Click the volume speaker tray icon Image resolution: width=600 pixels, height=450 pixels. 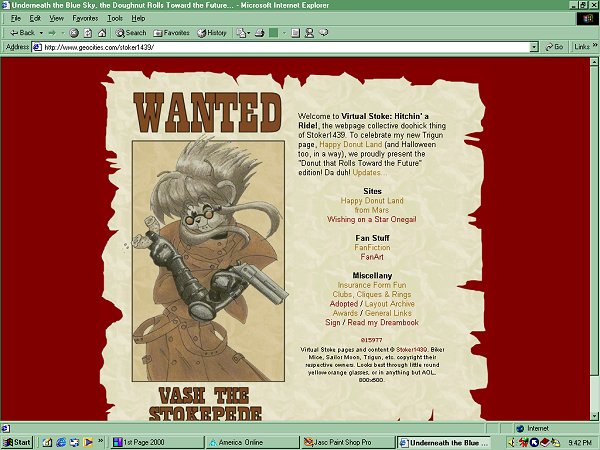pyautogui.click(x=512, y=443)
